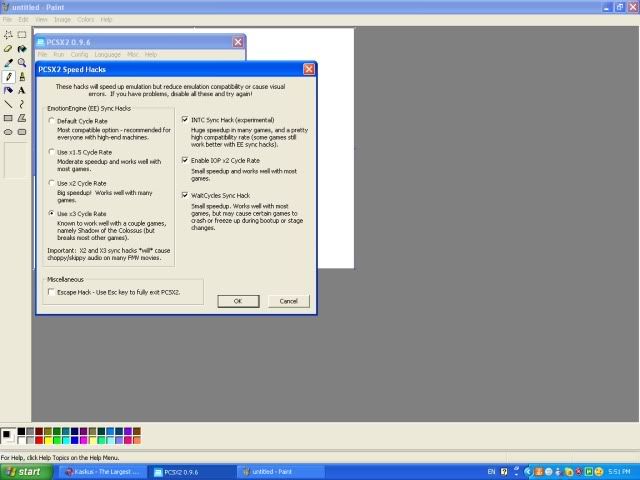Pick the orange color swatch

click(x=137, y=440)
